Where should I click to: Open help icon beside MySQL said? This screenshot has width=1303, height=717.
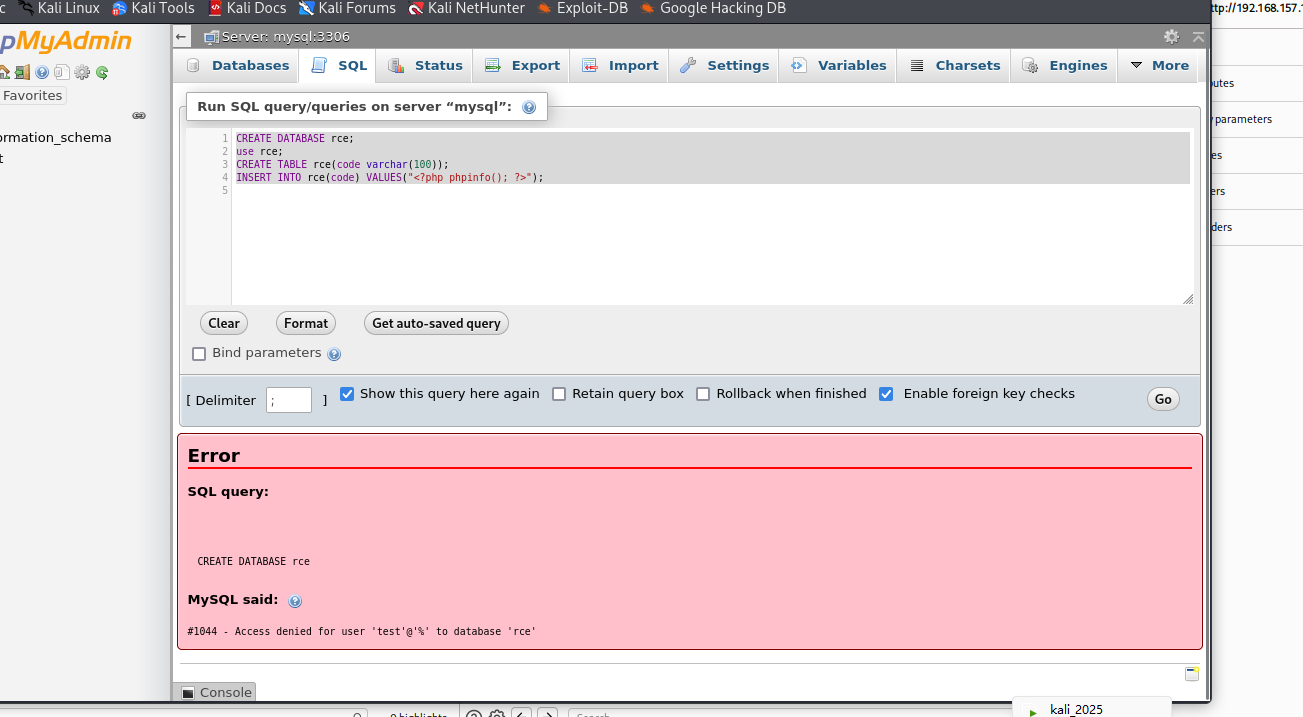click(295, 601)
